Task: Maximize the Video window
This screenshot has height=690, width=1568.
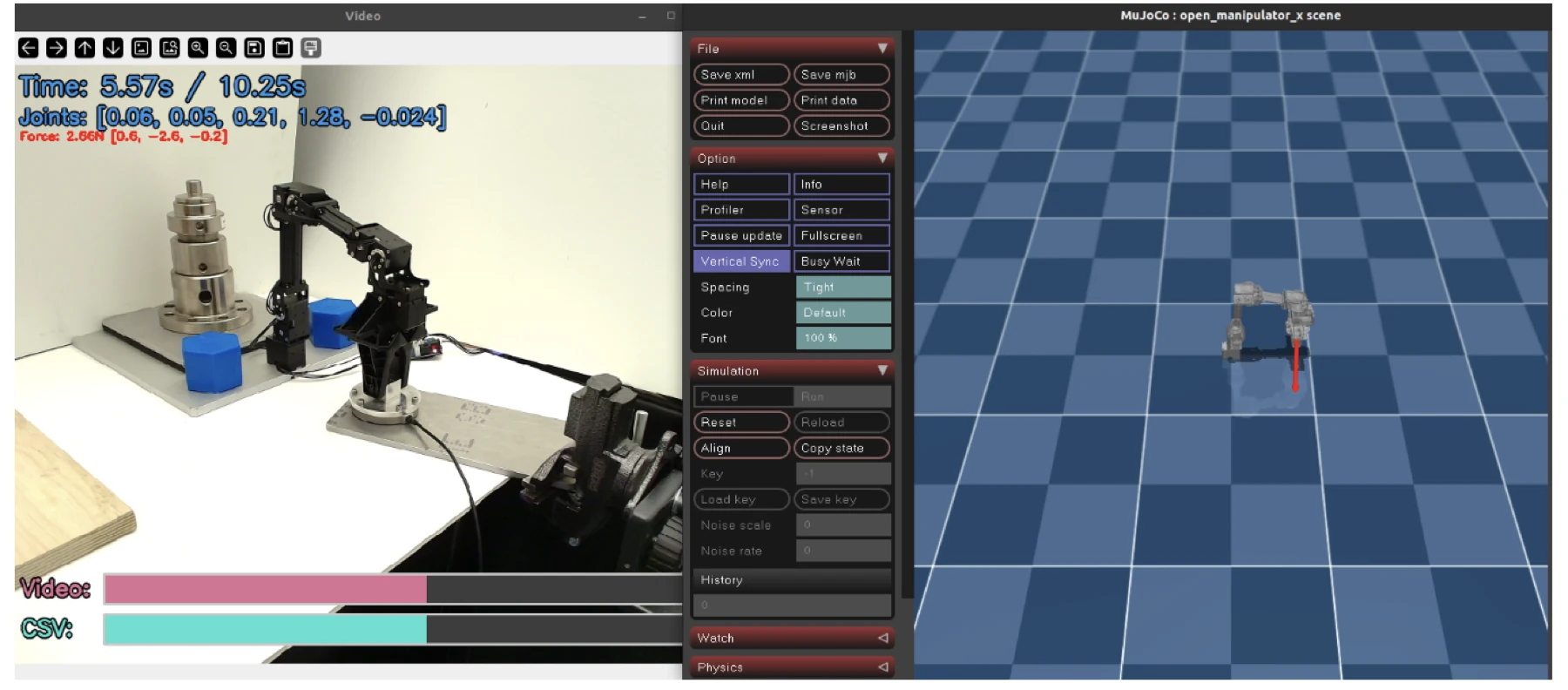Action: pos(671,16)
